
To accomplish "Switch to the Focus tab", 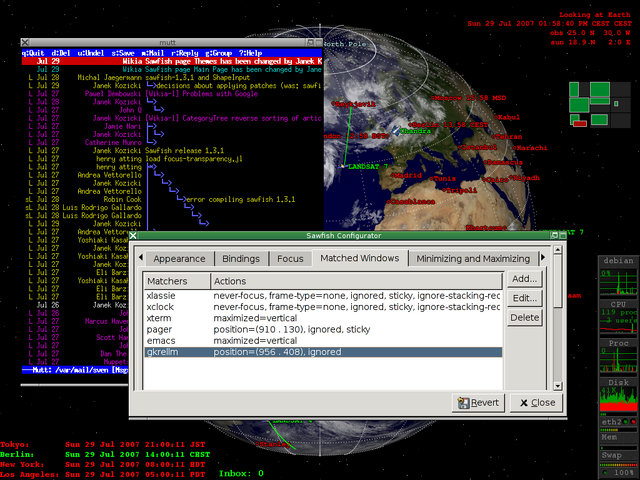I will 290,259.
